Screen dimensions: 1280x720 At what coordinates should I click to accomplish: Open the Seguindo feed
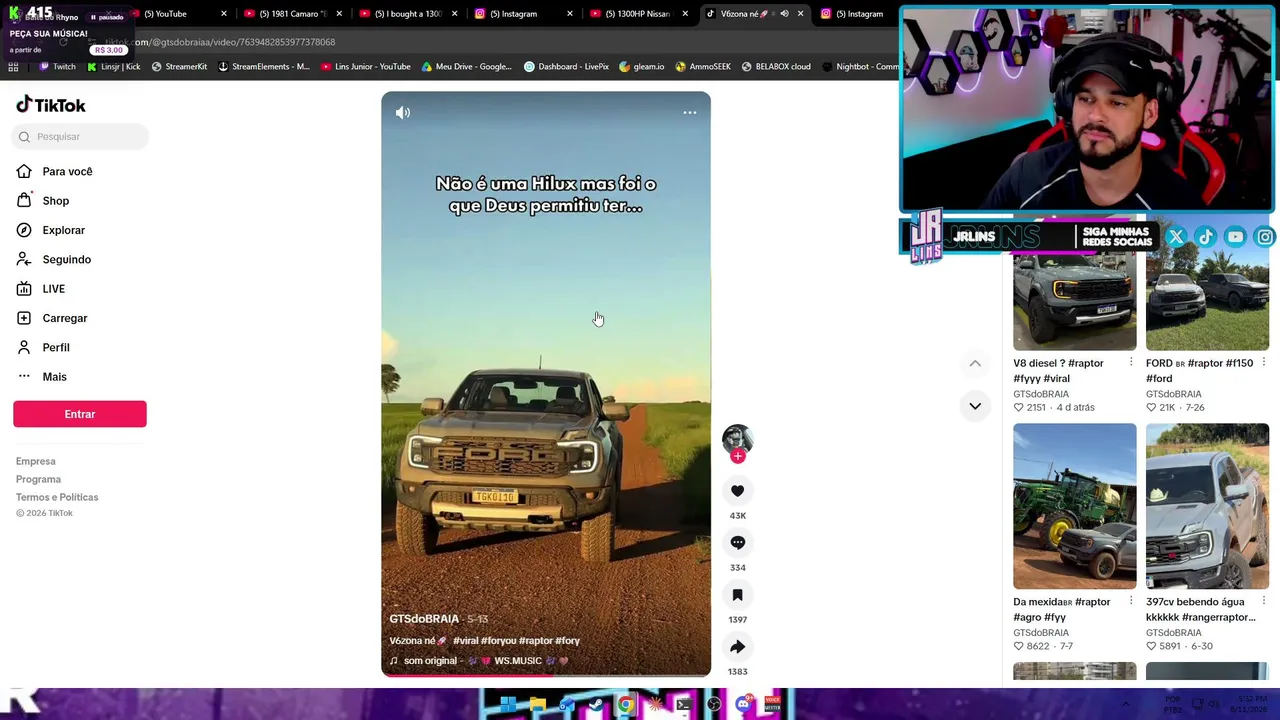tap(67, 260)
